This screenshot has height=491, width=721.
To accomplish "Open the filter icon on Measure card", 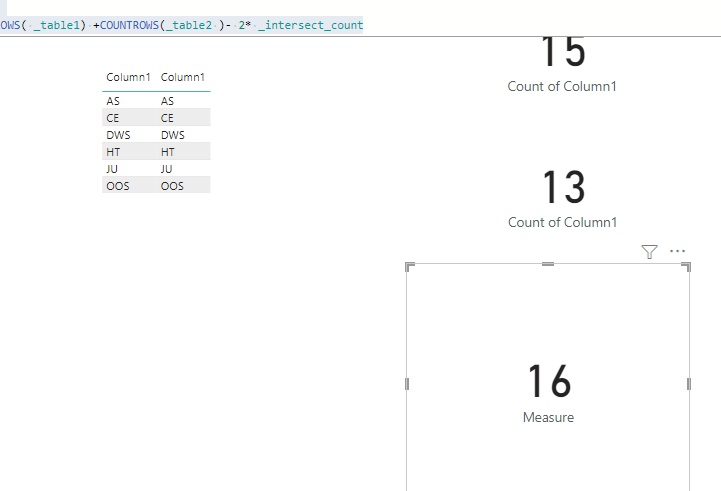I will tap(649, 251).
